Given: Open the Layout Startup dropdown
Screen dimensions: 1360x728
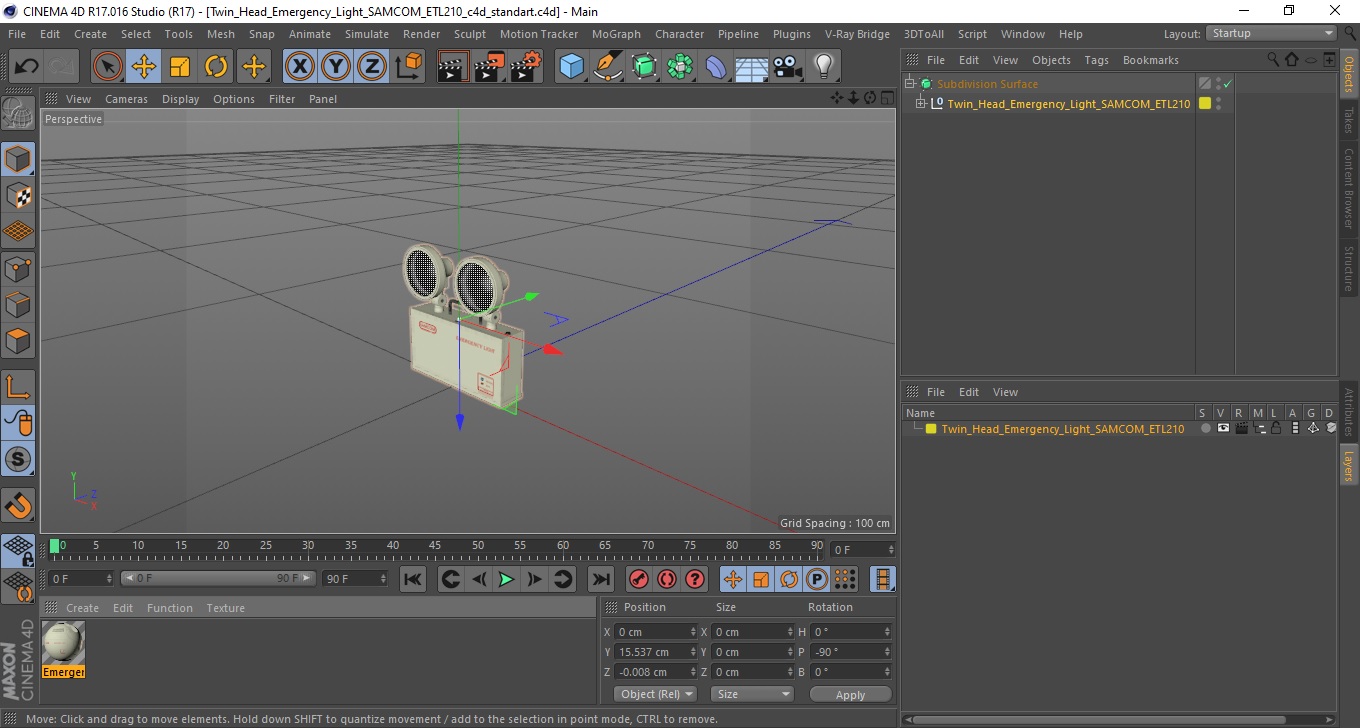Looking at the screenshot, I should (x=1272, y=33).
